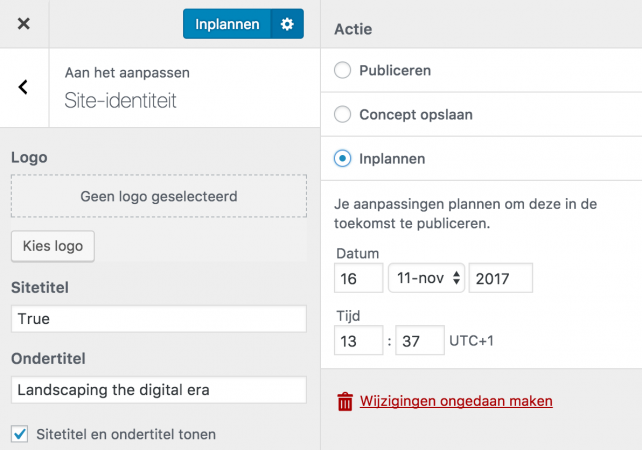Click the day field showing 16
The width and height of the screenshot is (642, 450).
(x=358, y=278)
